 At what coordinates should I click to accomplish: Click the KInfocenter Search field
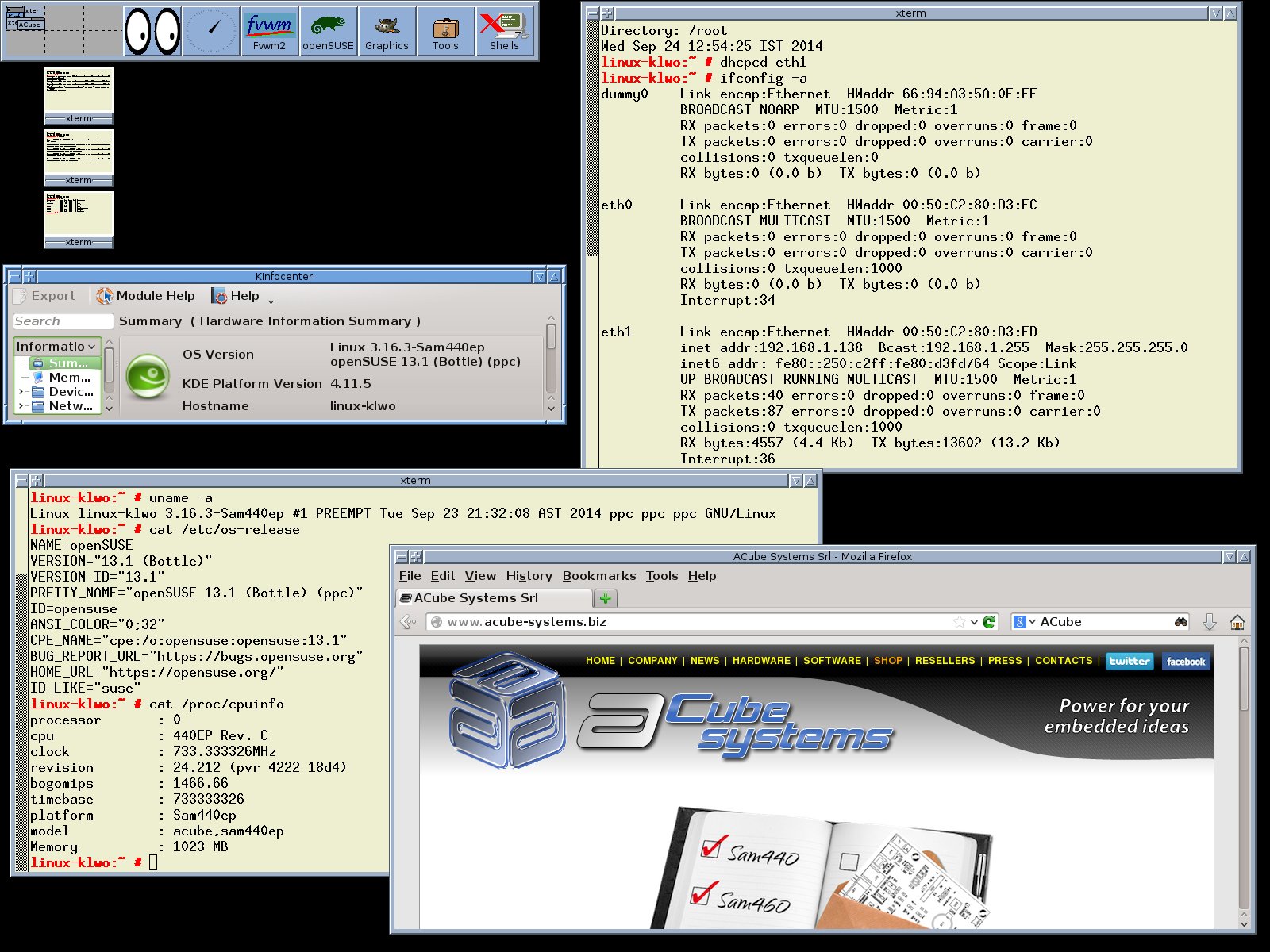[63, 321]
